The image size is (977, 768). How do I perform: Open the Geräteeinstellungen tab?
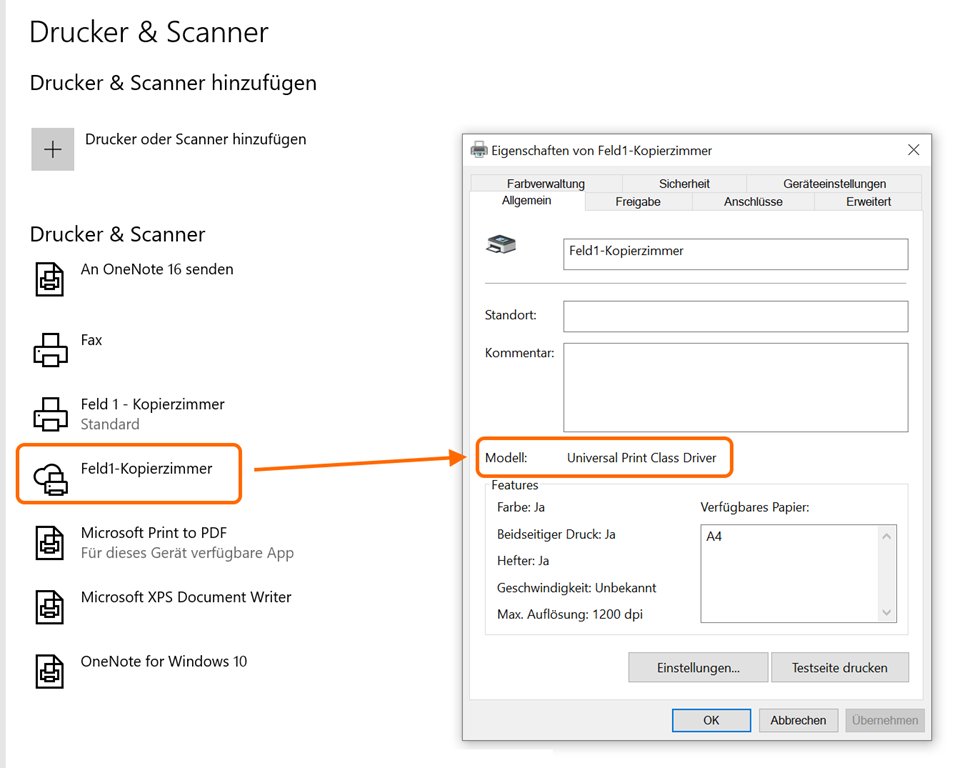click(834, 183)
